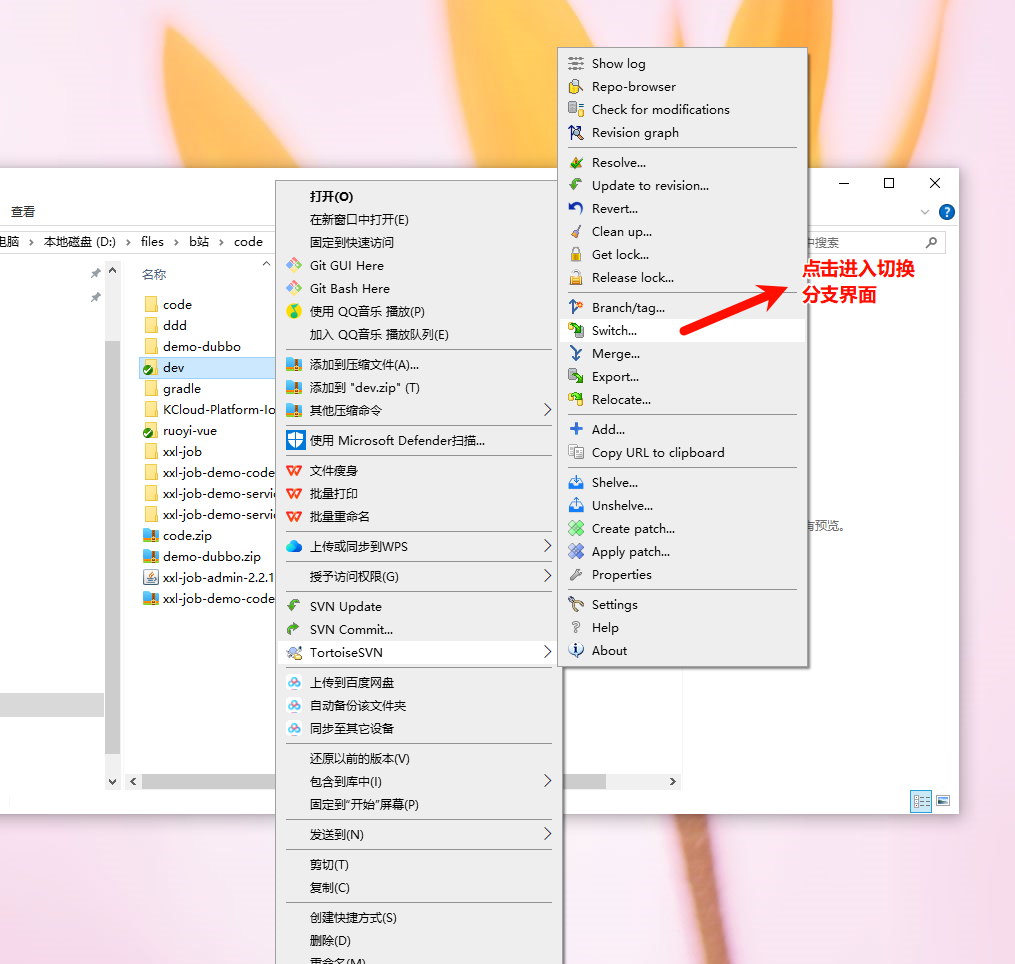Viewport: 1015px width, 964px height.
Task: Click the About info icon
Action: pos(575,651)
